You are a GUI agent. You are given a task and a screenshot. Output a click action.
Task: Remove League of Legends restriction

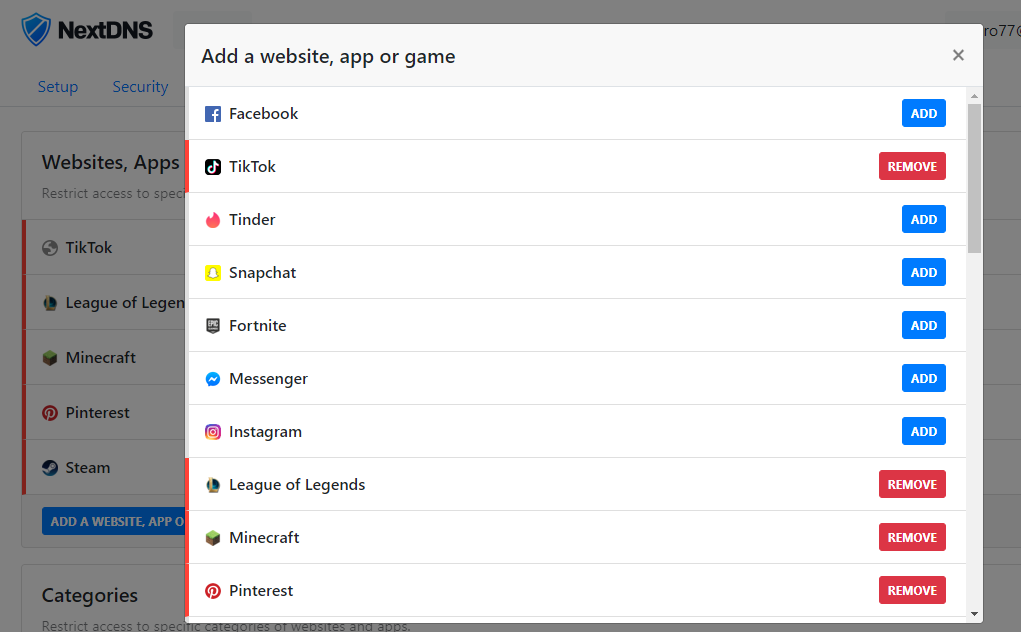point(912,484)
